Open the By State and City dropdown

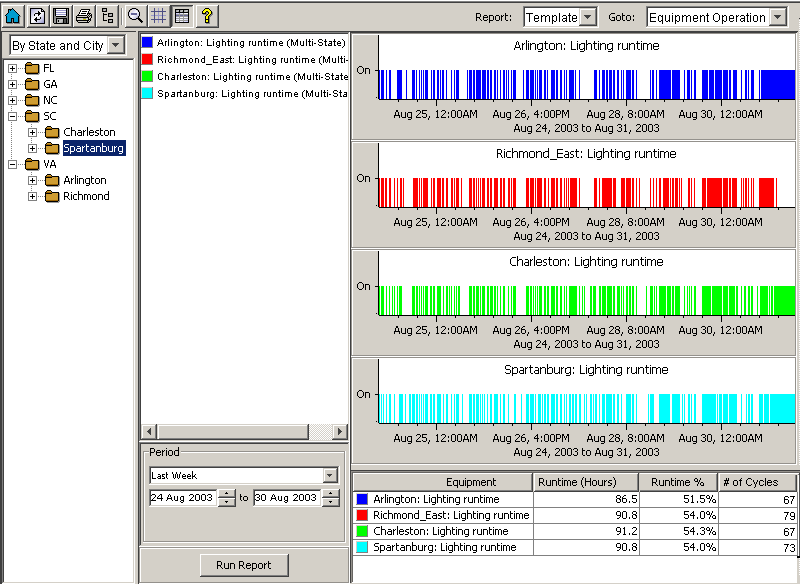pyautogui.click(x=115, y=45)
